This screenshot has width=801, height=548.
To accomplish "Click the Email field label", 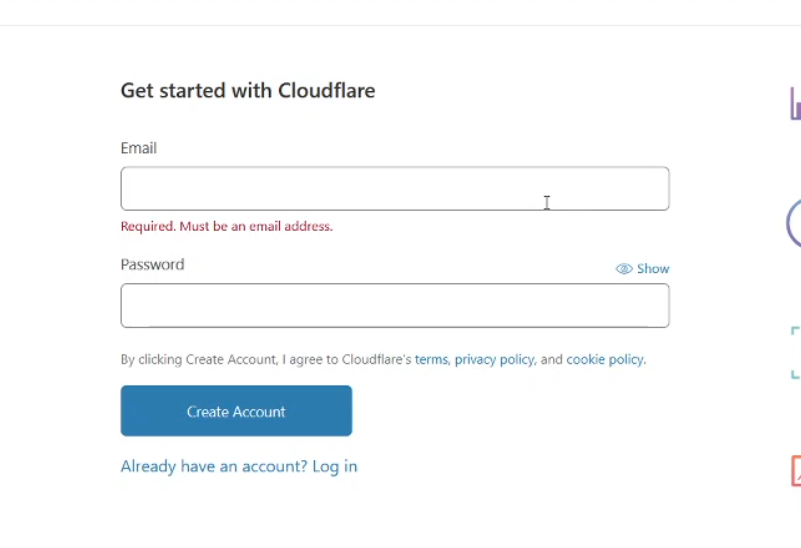I will pos(138,148).
